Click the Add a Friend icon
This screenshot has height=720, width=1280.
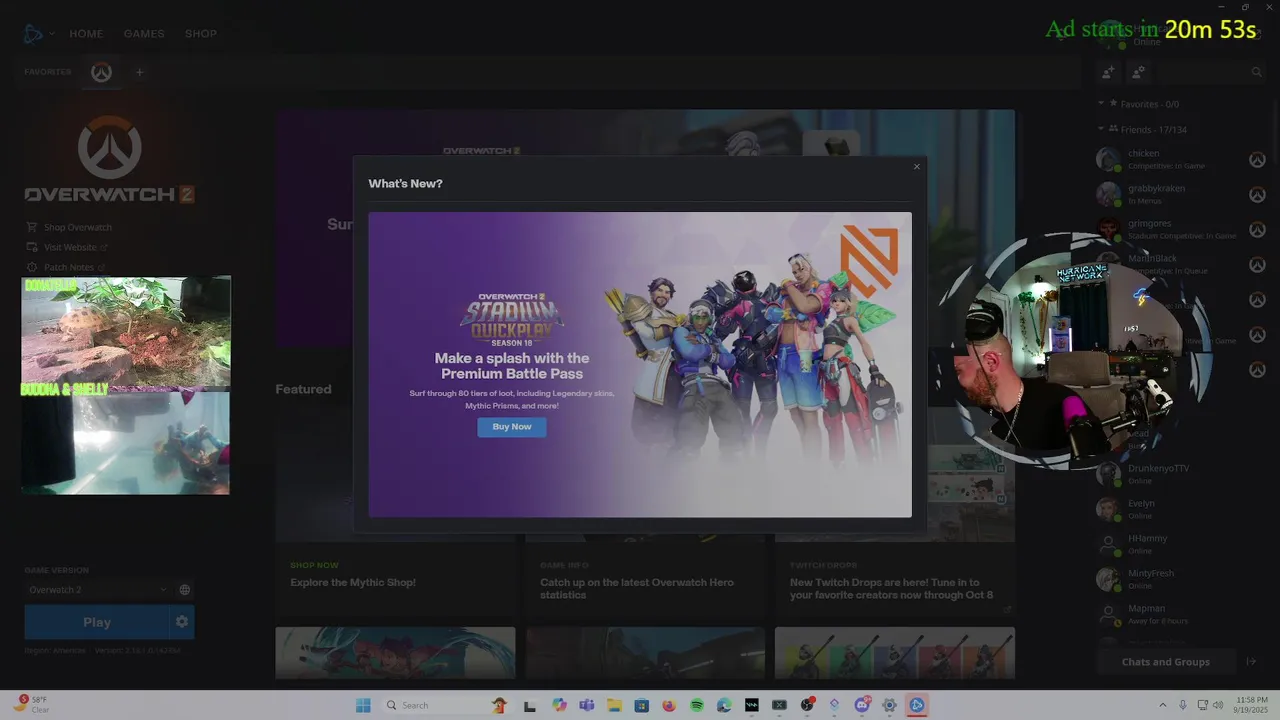pos(1108,72)
